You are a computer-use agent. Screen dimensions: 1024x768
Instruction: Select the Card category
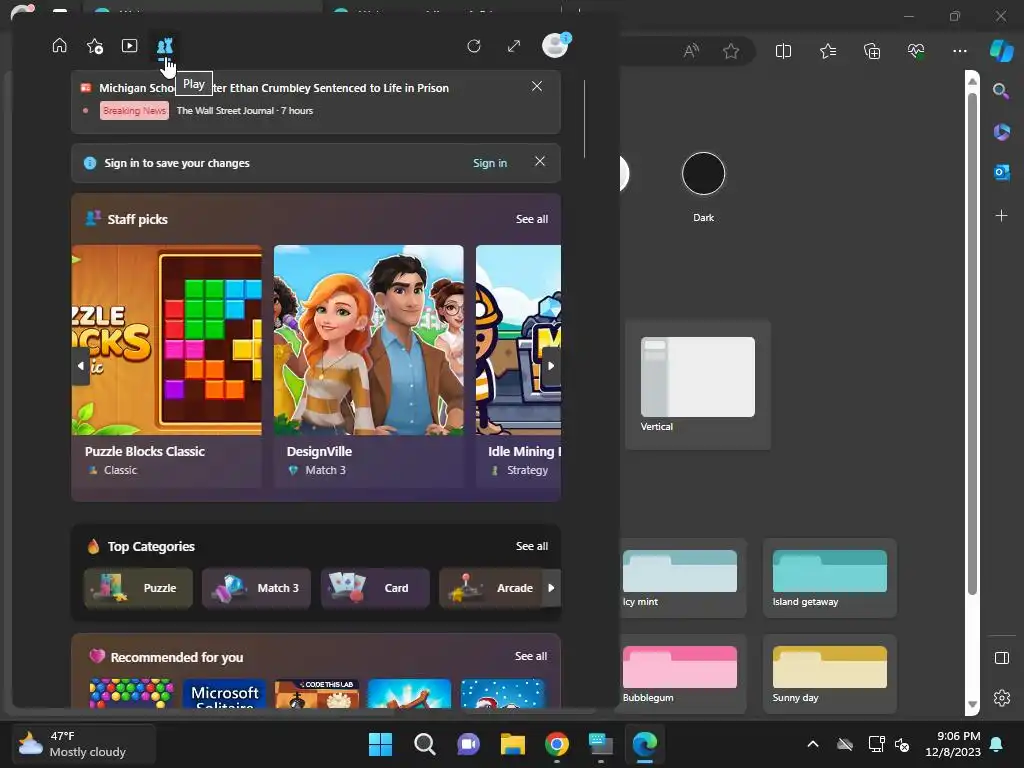tap(375, 588)
